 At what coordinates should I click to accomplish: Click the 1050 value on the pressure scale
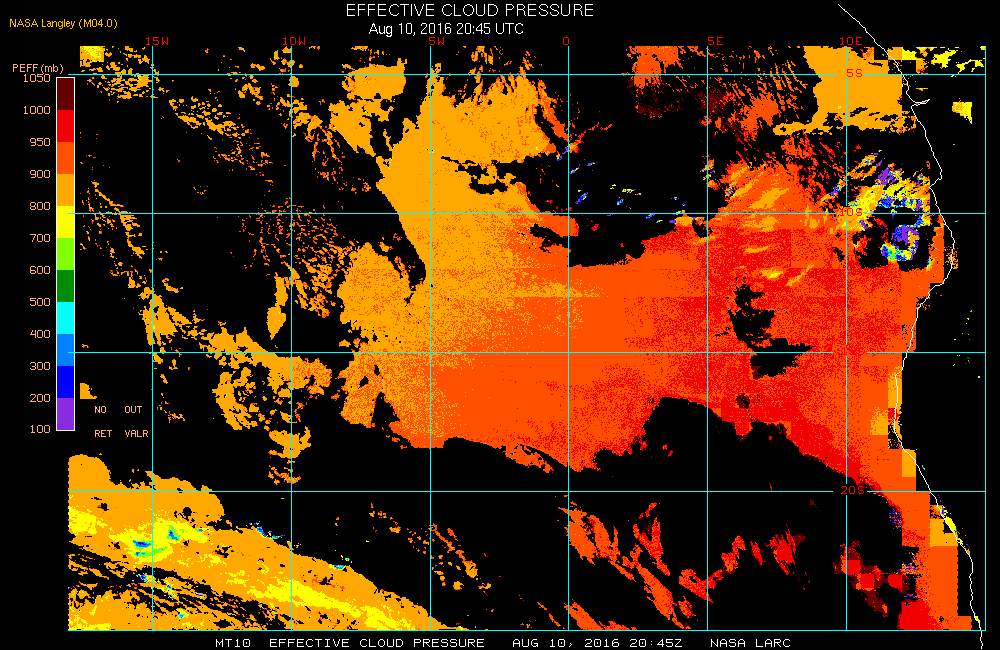[36, 78]
